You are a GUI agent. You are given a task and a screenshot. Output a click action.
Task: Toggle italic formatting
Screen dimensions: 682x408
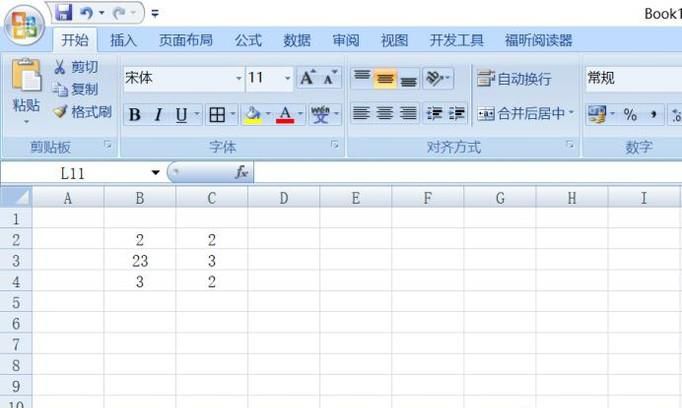(x=158, y=115)
